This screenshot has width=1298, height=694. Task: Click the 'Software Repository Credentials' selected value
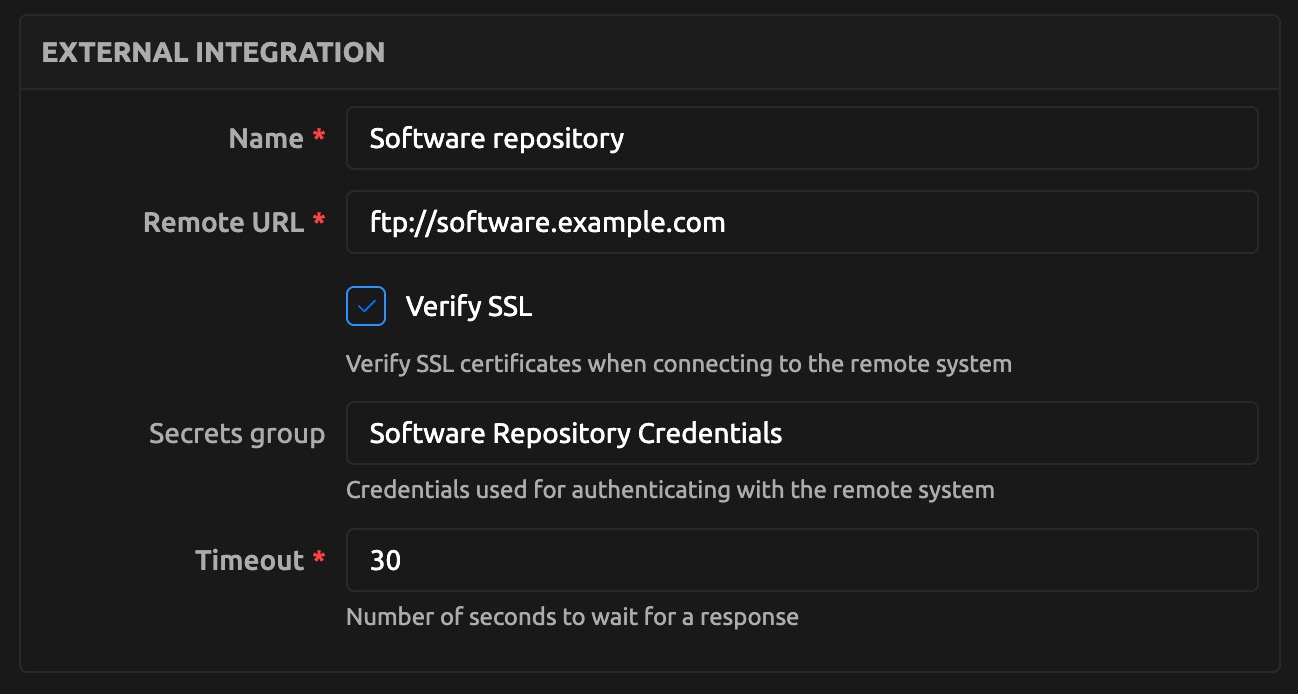[575, 433]
